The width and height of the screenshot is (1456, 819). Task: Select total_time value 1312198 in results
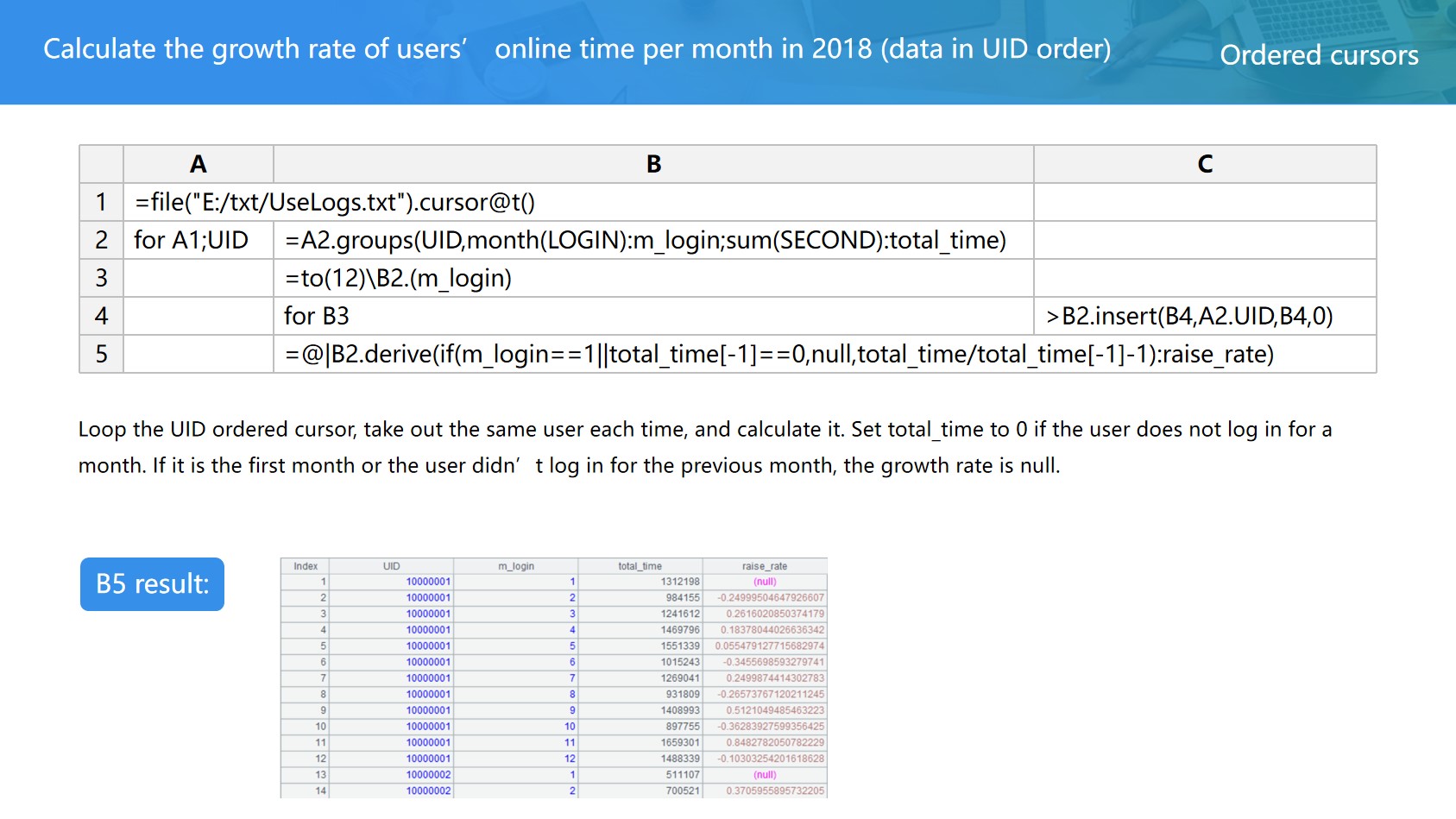tap(679, 582)
